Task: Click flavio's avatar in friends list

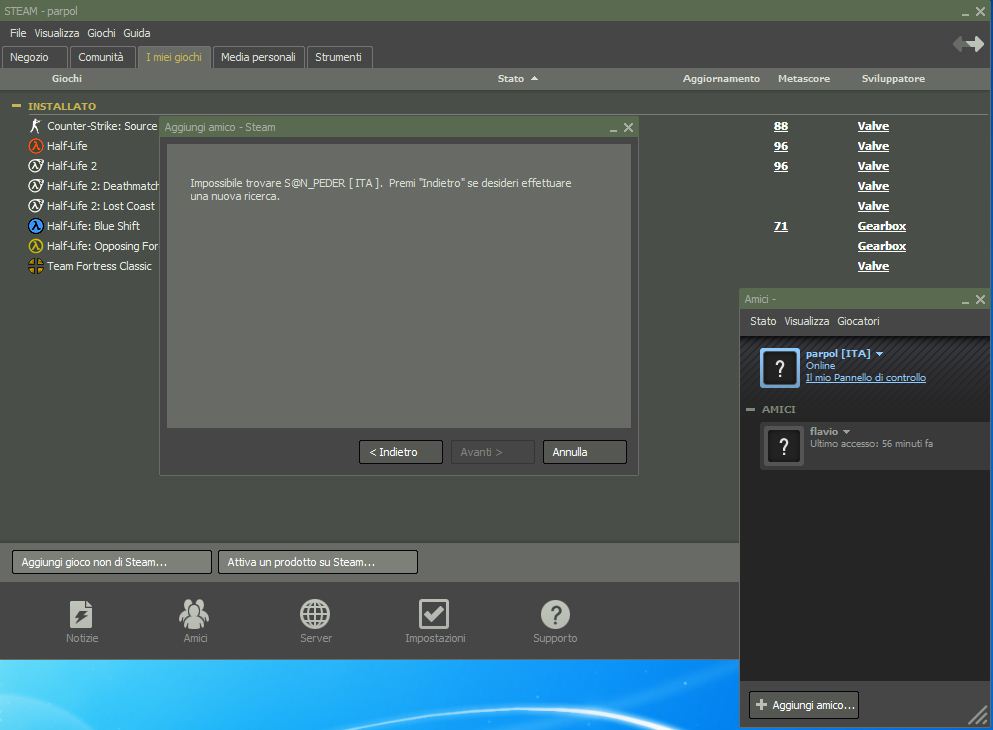Action: coord(783,446)
